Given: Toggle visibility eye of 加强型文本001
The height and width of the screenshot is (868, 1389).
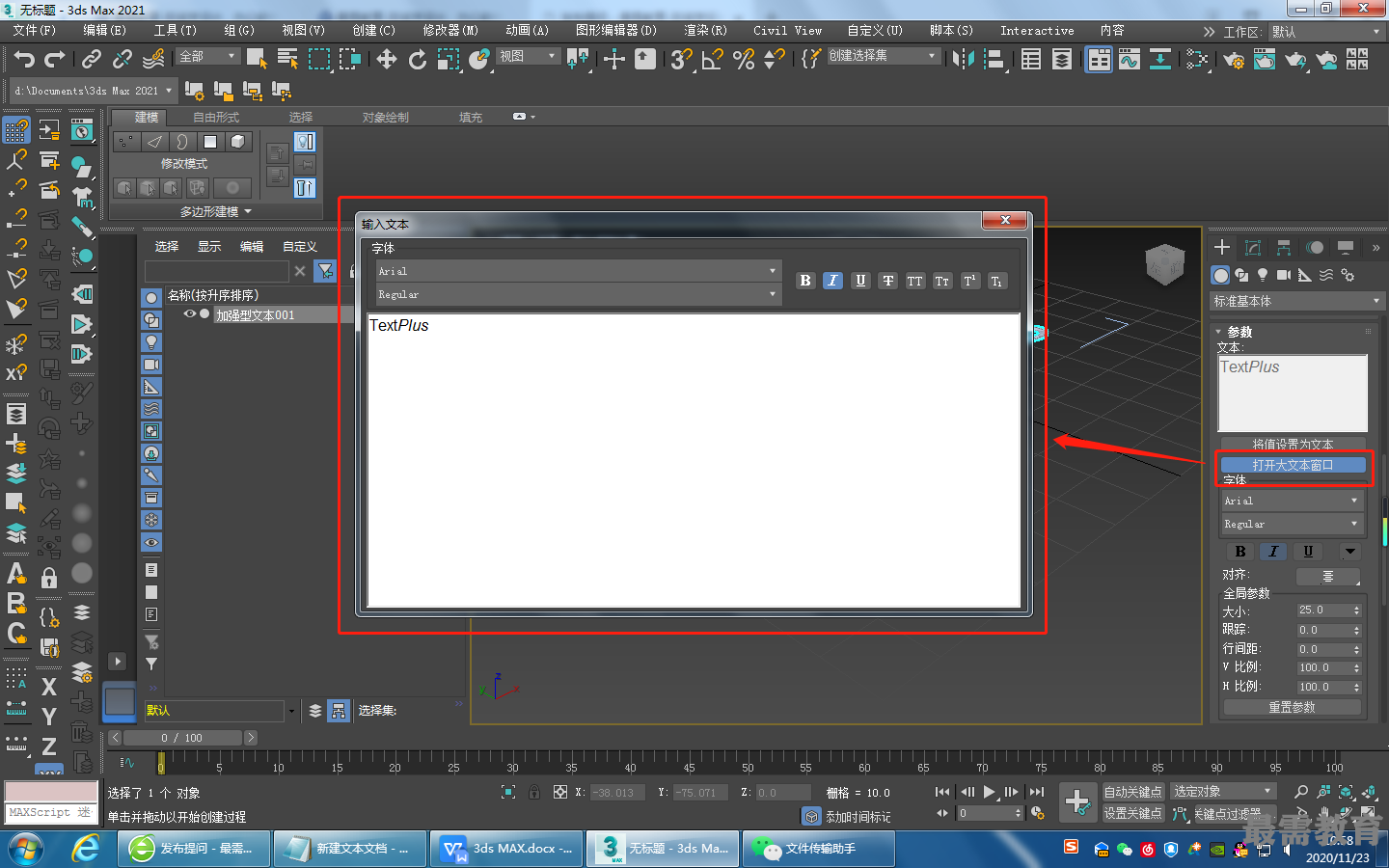Looking at the screenshot, I should click(x=190, y=314).
